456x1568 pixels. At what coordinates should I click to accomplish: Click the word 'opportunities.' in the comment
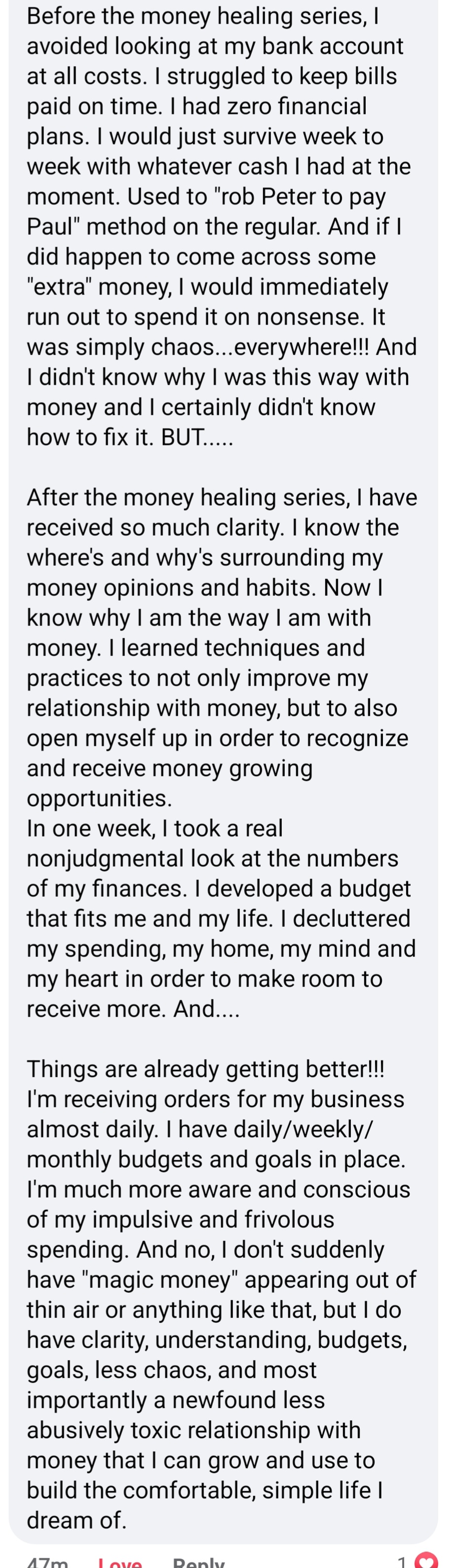(99, 798)
